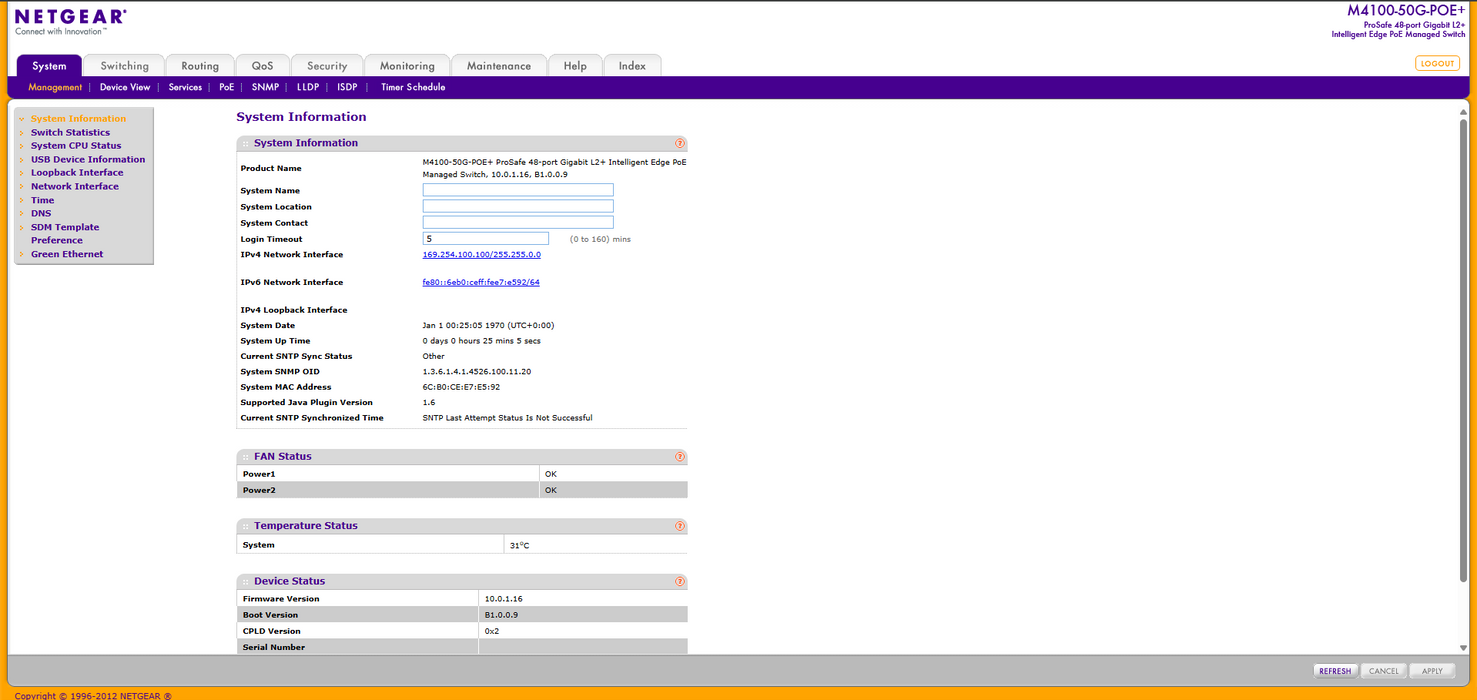Open Services submenu
1477x700 pixels.
[x=185, y=87]
